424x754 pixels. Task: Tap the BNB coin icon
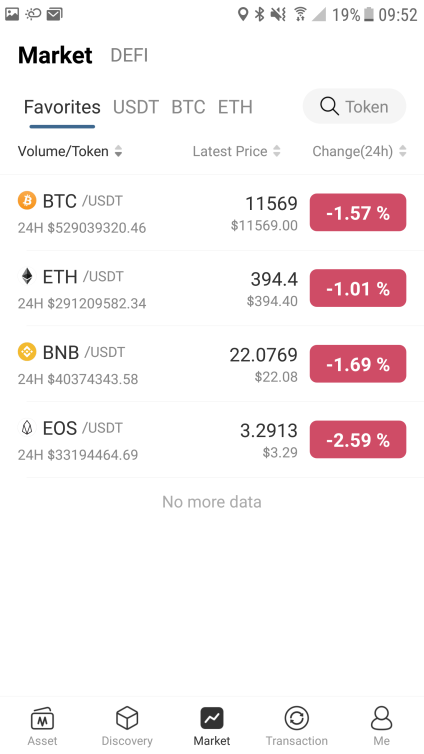[27, 352]
